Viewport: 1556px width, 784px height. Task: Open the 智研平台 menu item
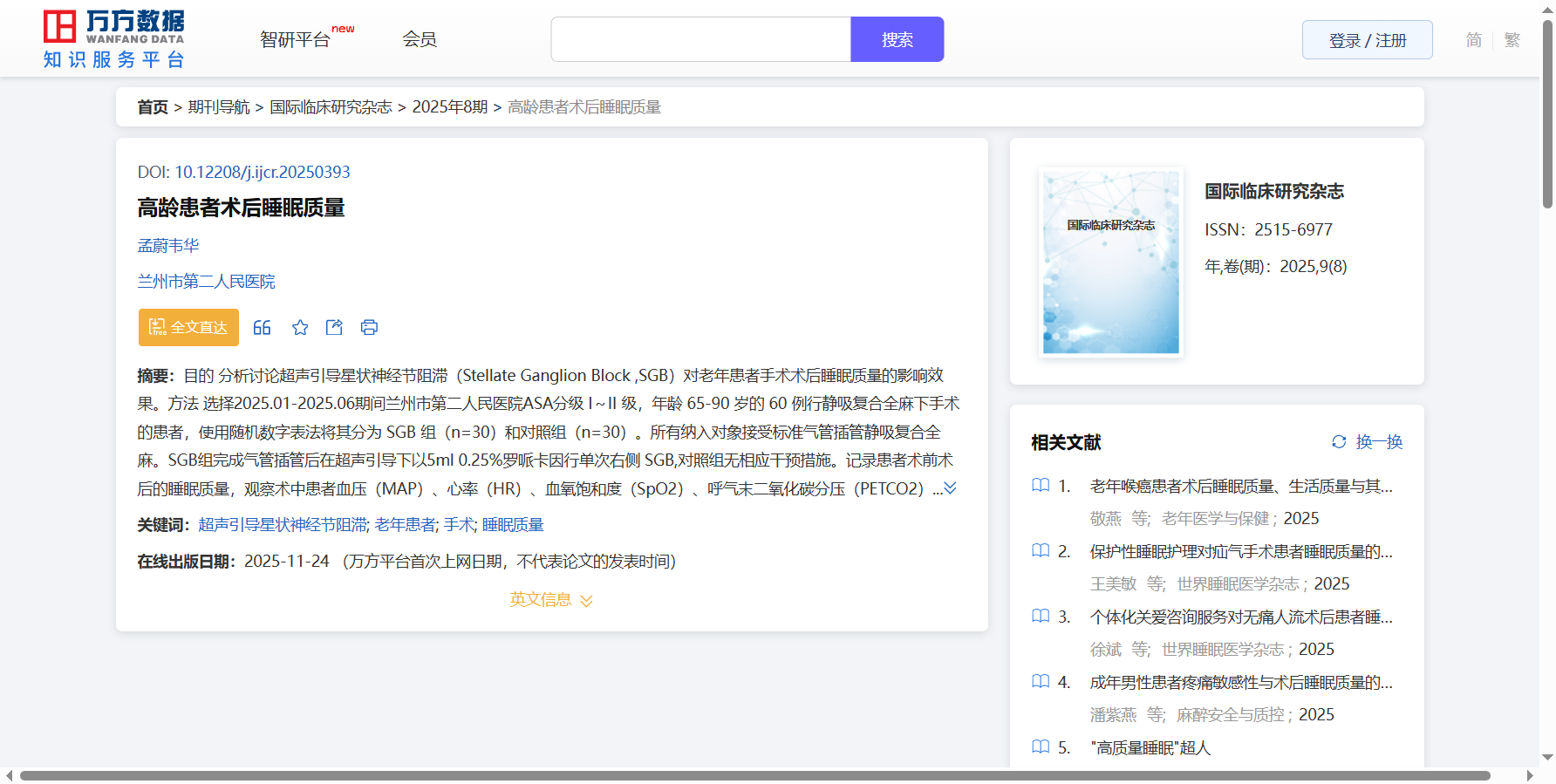tap(296, 40)
